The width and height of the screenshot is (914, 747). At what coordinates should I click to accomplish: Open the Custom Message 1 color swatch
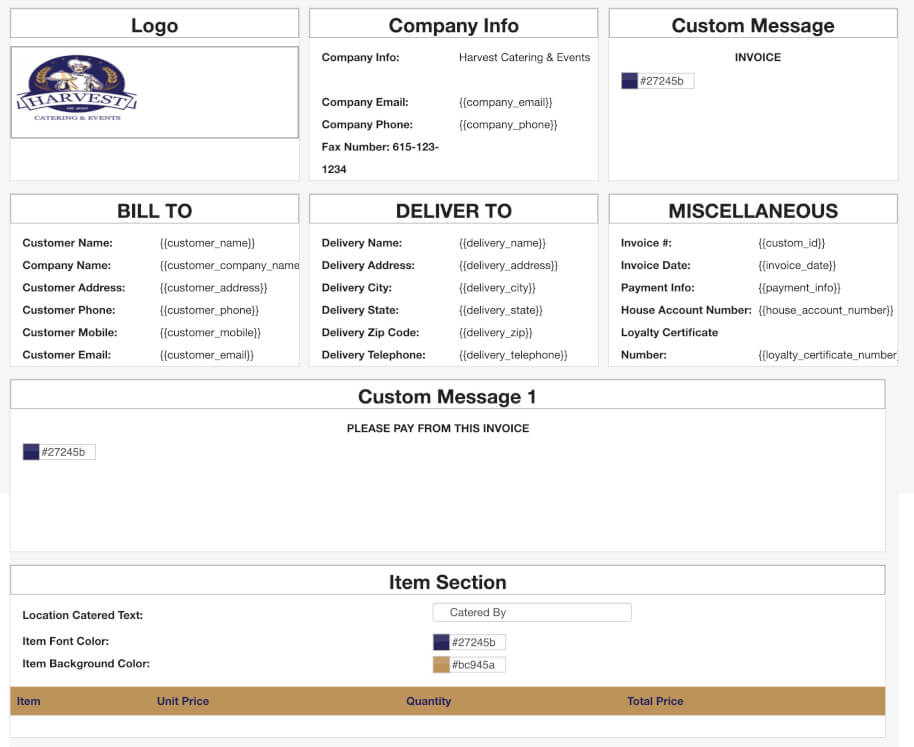point(31,452)
